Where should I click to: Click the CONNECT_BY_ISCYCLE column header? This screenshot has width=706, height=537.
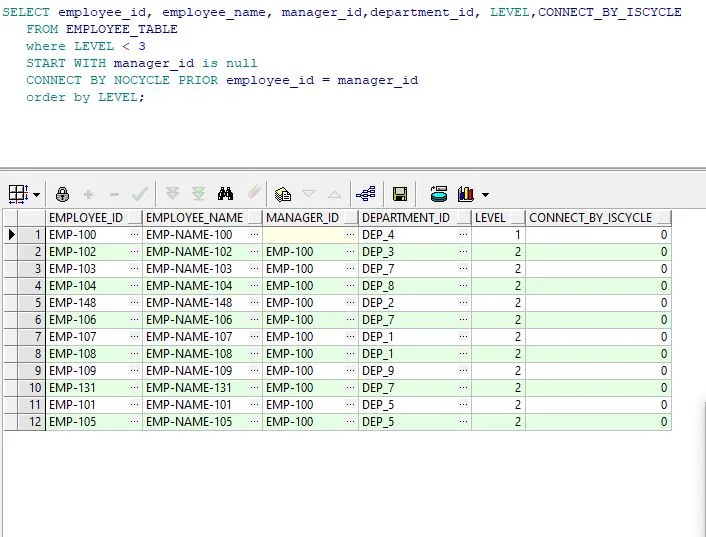click(590, 217)
